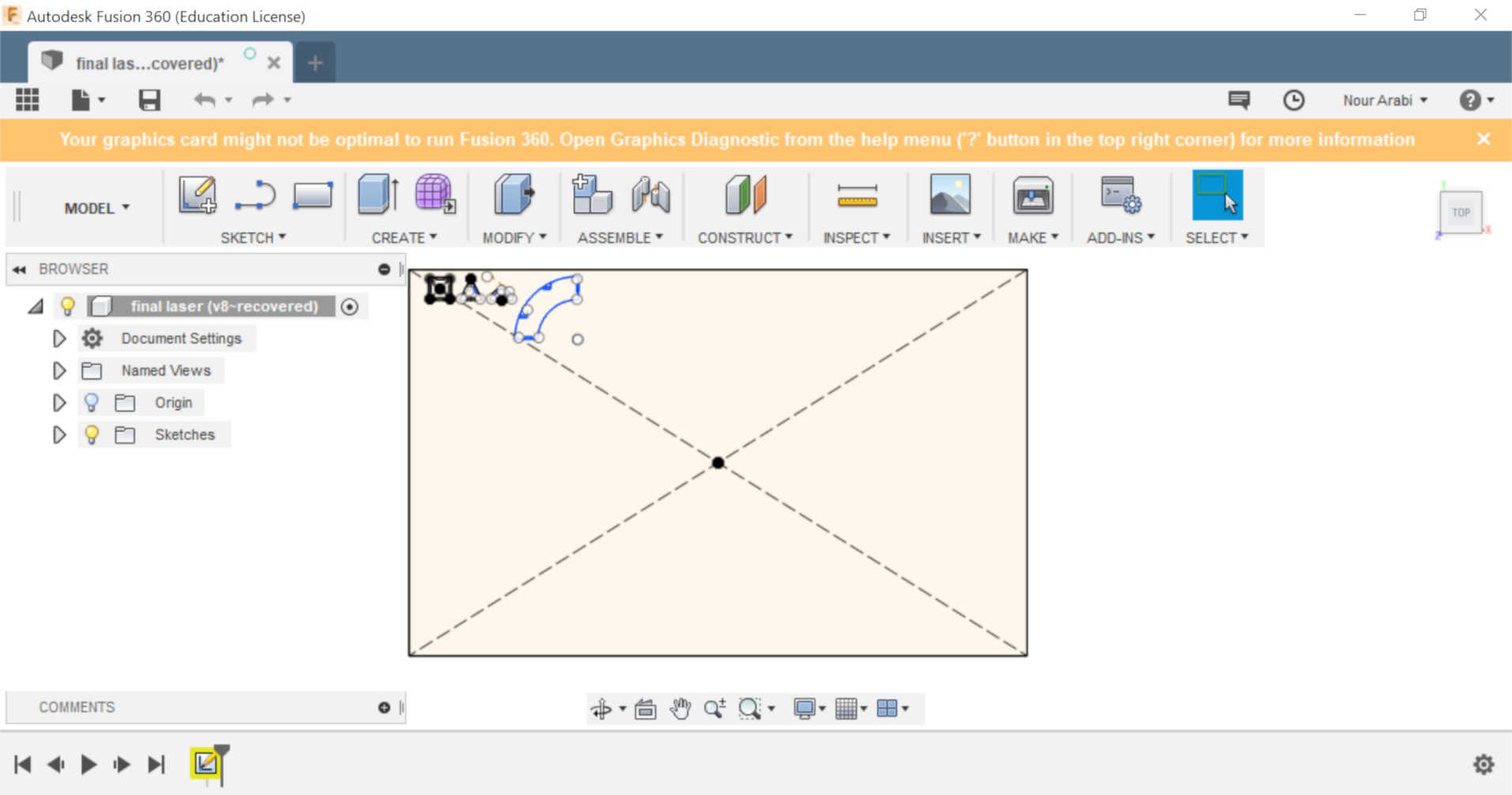Open the SKETCH menu
Image resolution: width=1512 pixels, height=795 pixels.
(x=253, y=237)
